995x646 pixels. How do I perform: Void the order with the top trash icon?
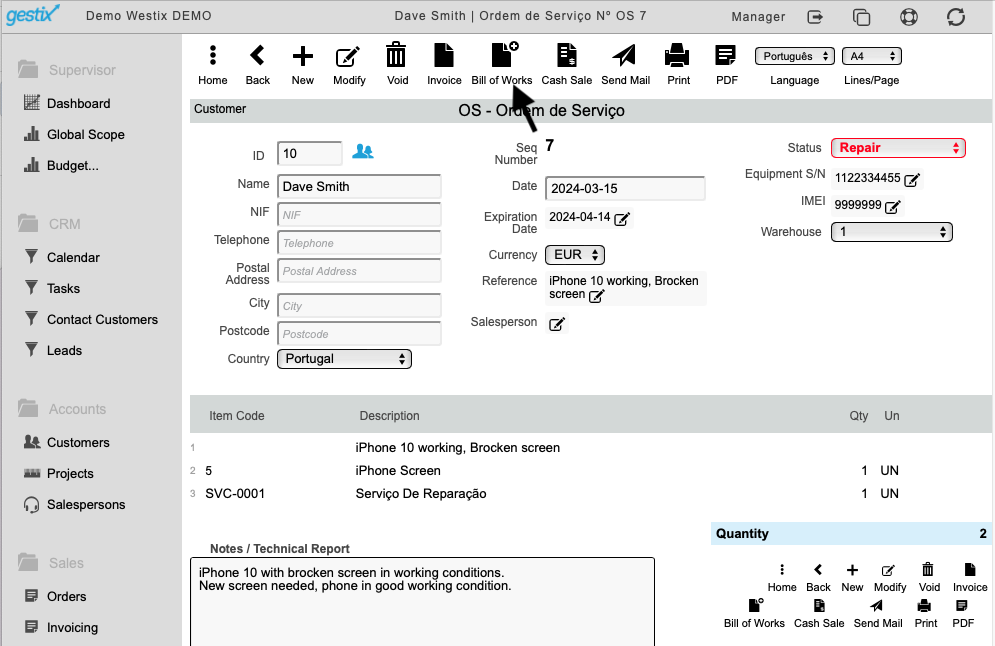point(396,55)
